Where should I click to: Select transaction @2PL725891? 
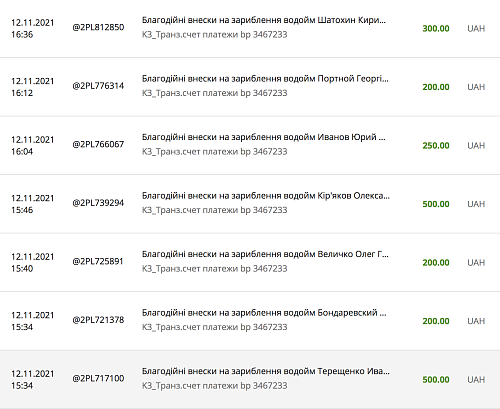pyautogui.click(x=98, y=261)
